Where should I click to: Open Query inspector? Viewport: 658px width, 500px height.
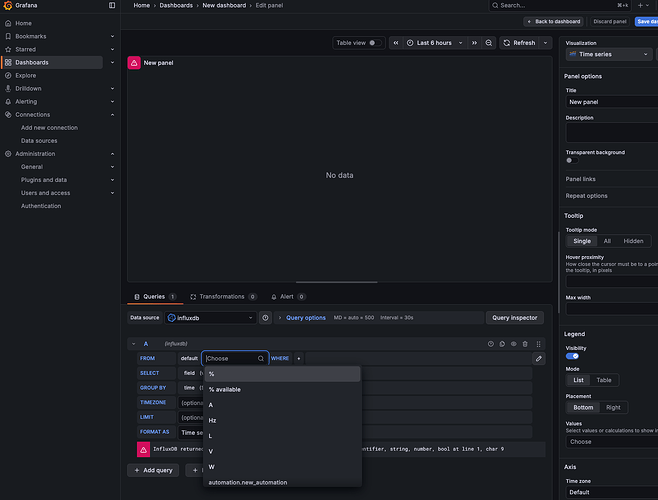pyautogui.click(x=514, y=318)
